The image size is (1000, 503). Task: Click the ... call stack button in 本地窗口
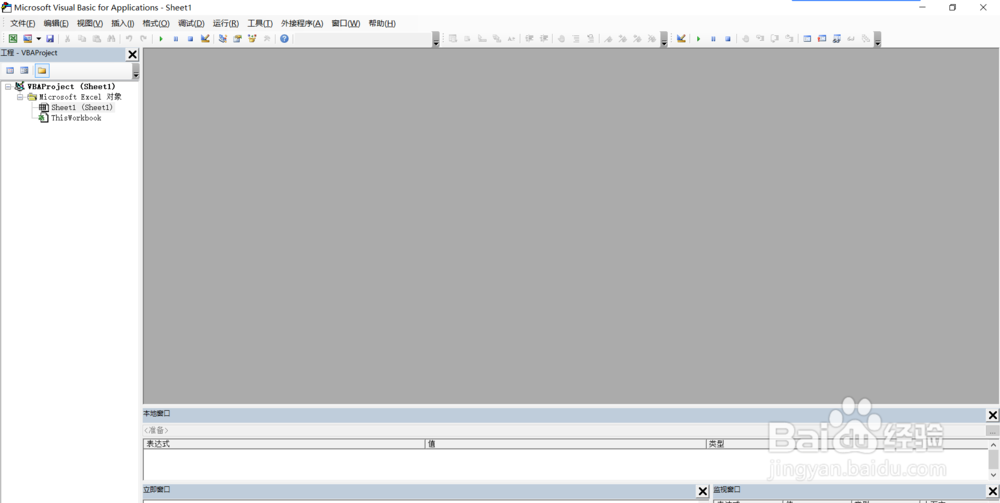(x=992, y=431)
